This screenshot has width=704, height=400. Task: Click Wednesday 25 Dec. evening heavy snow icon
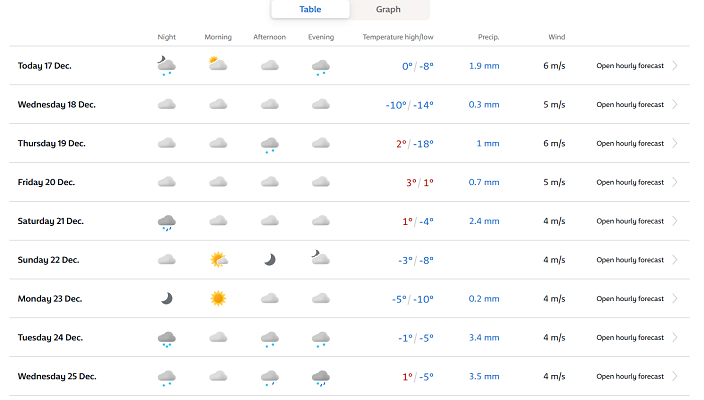(x=320, y=378)
